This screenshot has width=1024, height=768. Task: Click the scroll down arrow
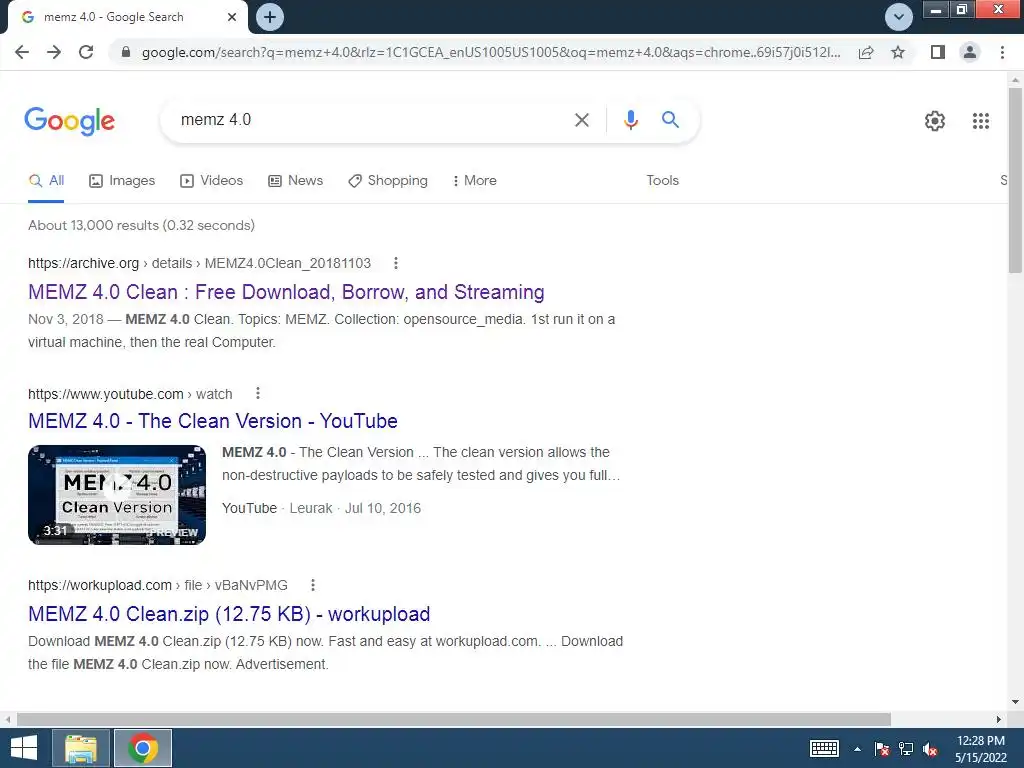pos(1015,703)
